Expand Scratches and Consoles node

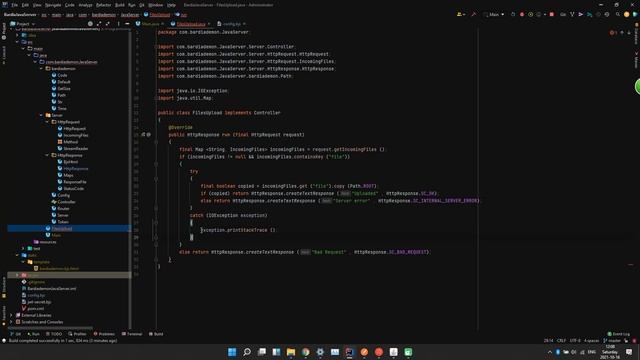[11, 322]
